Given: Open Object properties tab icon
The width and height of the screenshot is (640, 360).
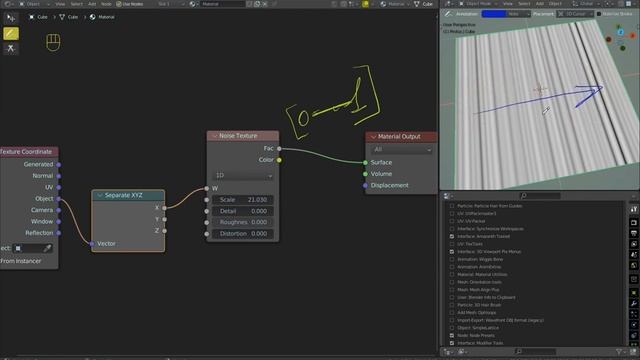Looking at the screenshot, I should coord(633,293).
